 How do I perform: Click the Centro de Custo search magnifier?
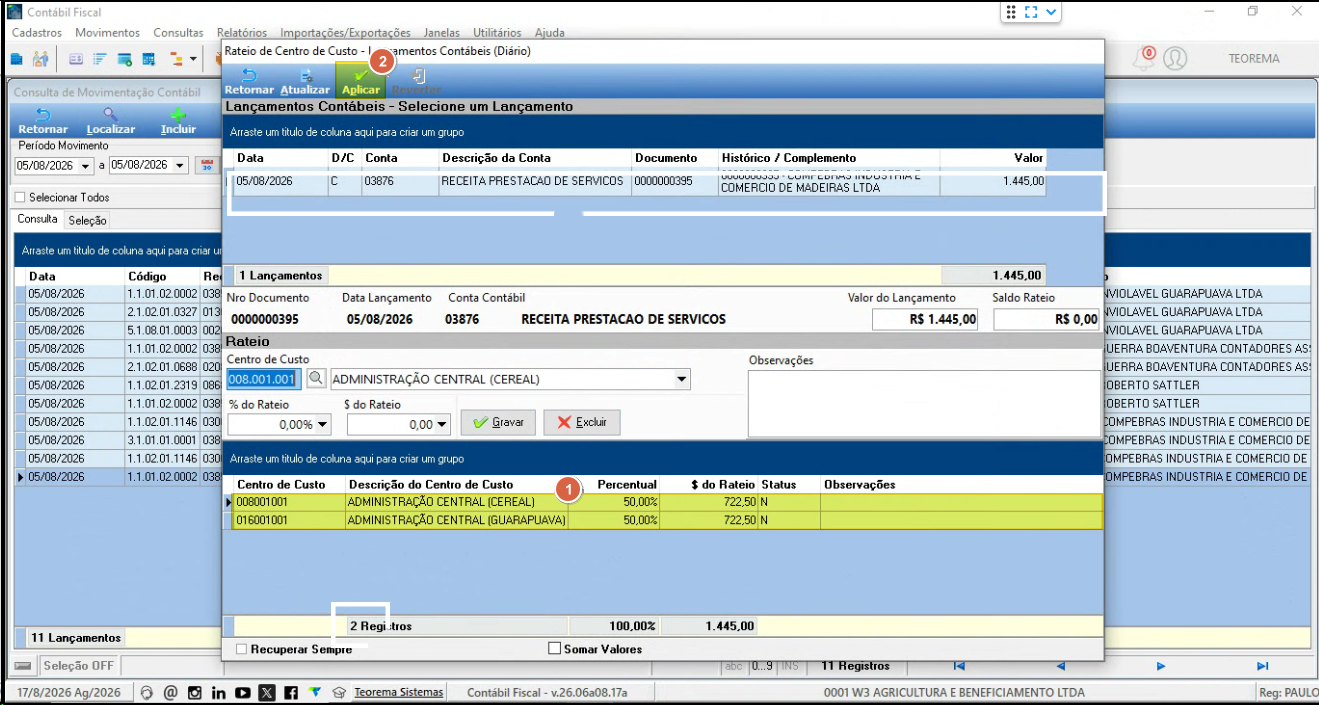(x=315, y=379)
